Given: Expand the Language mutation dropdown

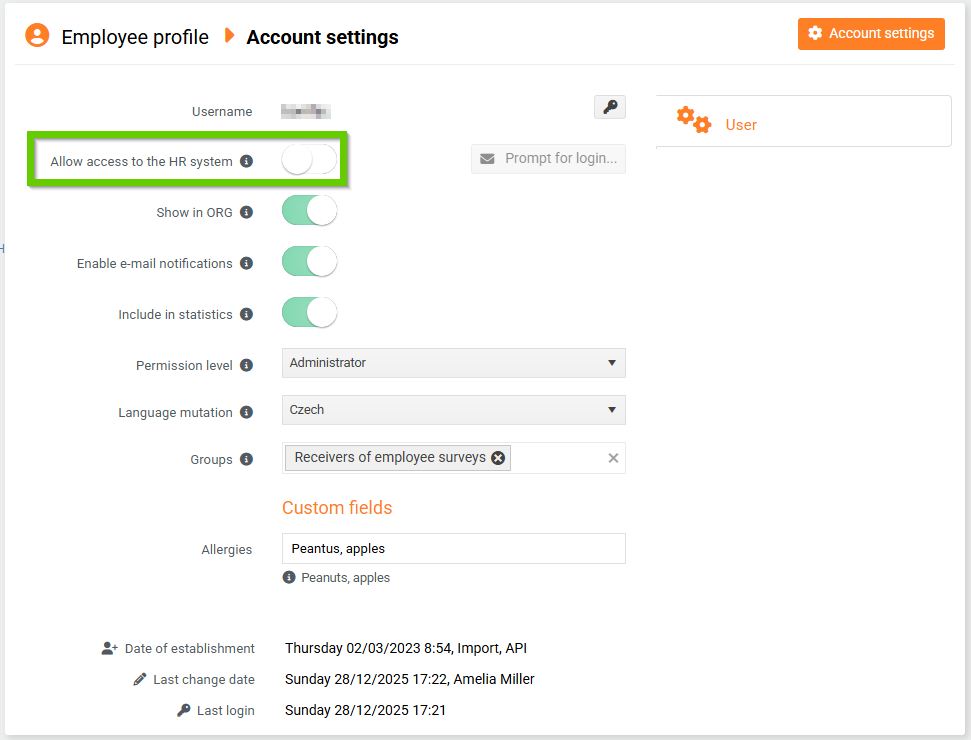Looking at the screenshot, I should [453, 410].
